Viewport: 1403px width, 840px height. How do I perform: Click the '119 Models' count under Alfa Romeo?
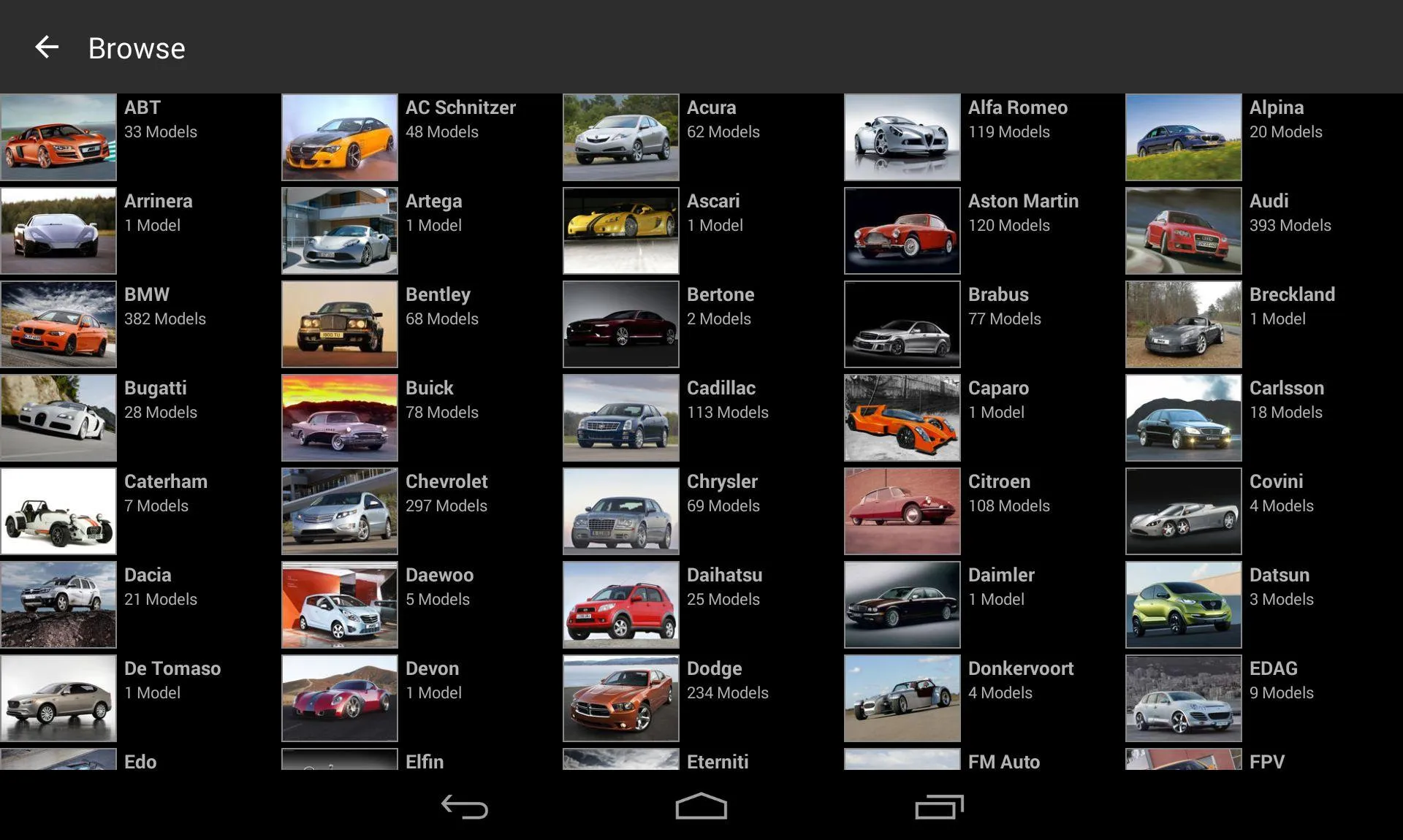coord(1008,131)
